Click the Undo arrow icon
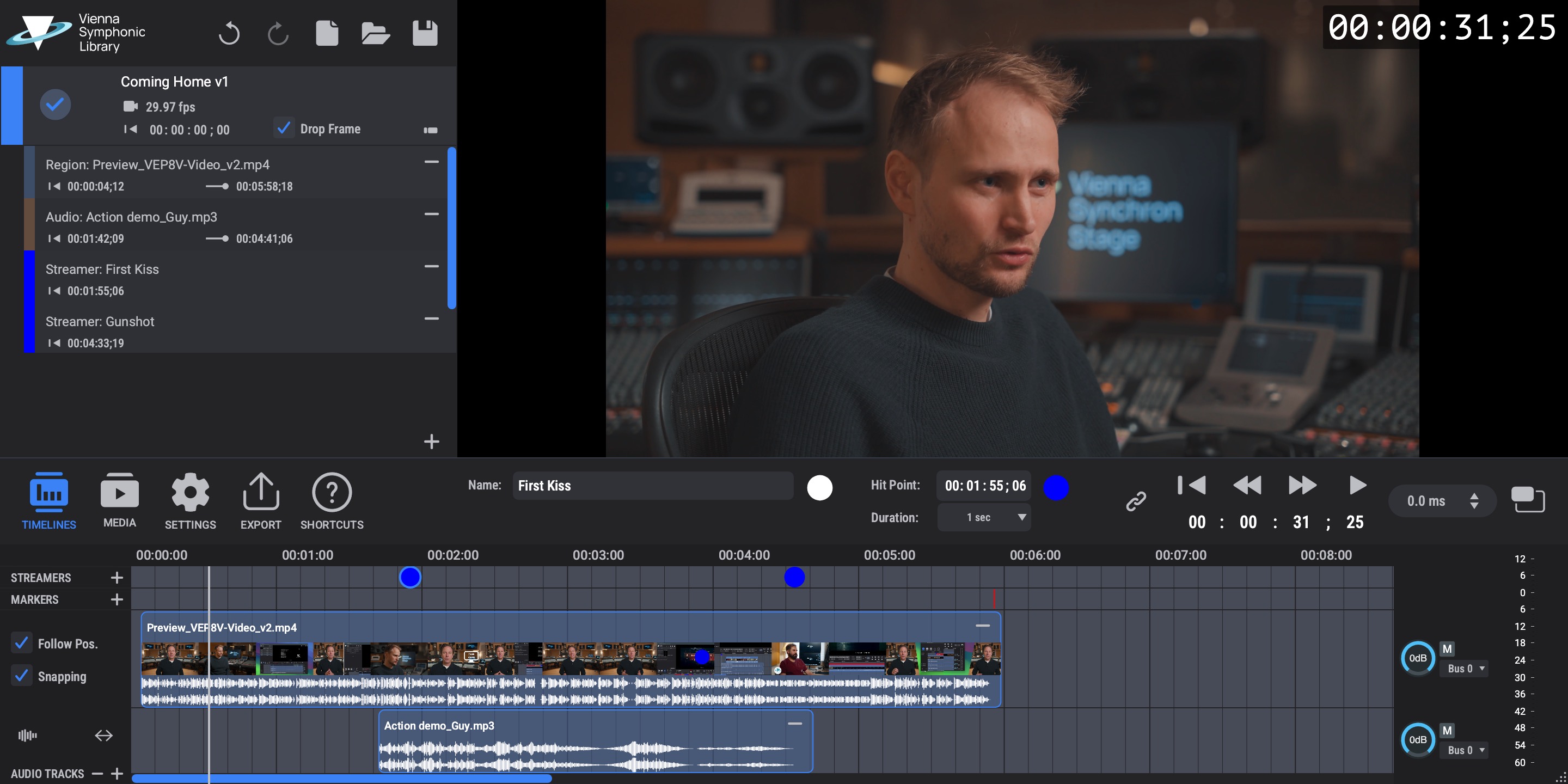The image size is (1568, 784). click(x=229, y=33)
